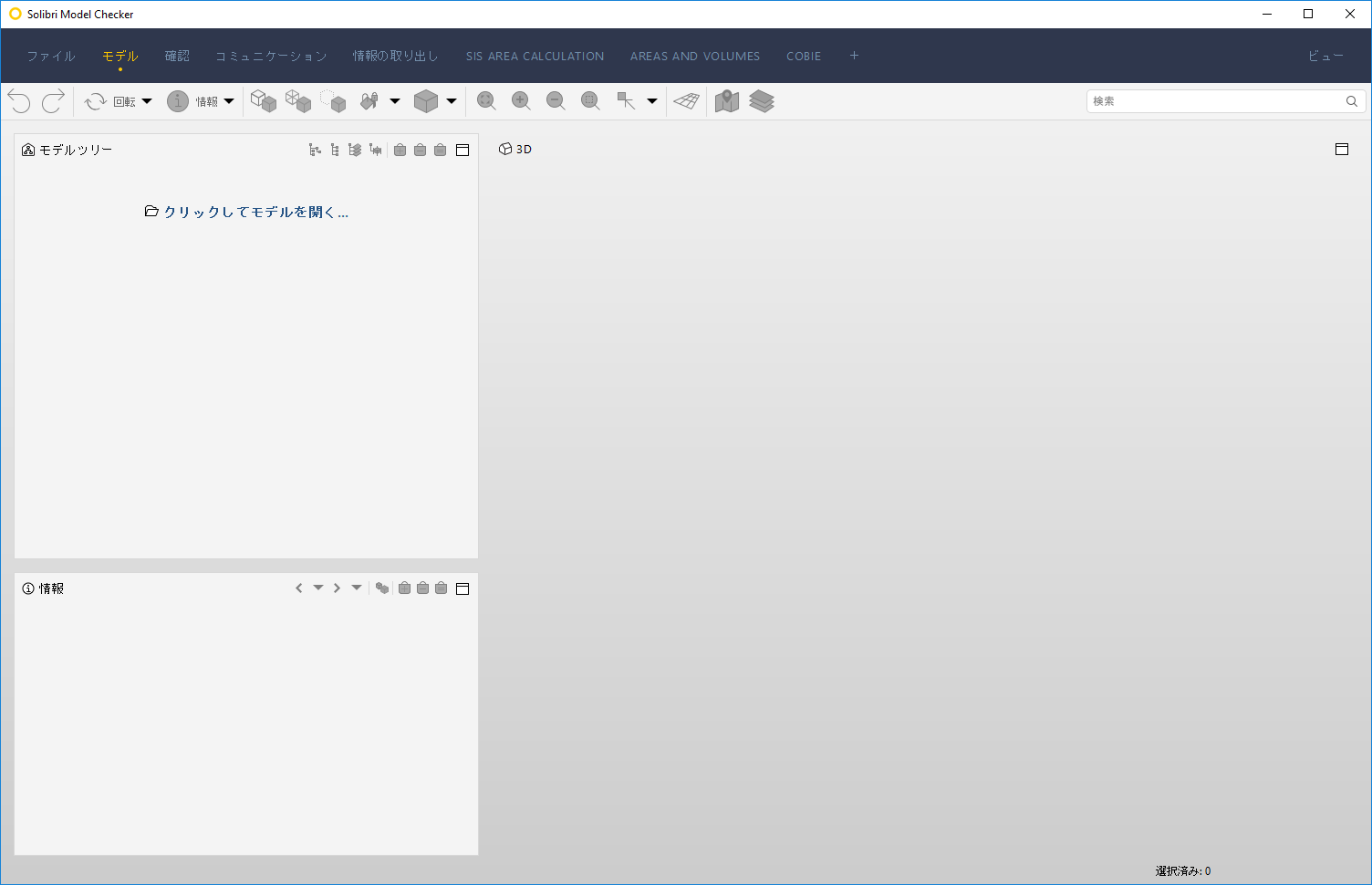Select the 情報 info tool

pos(192,101)
